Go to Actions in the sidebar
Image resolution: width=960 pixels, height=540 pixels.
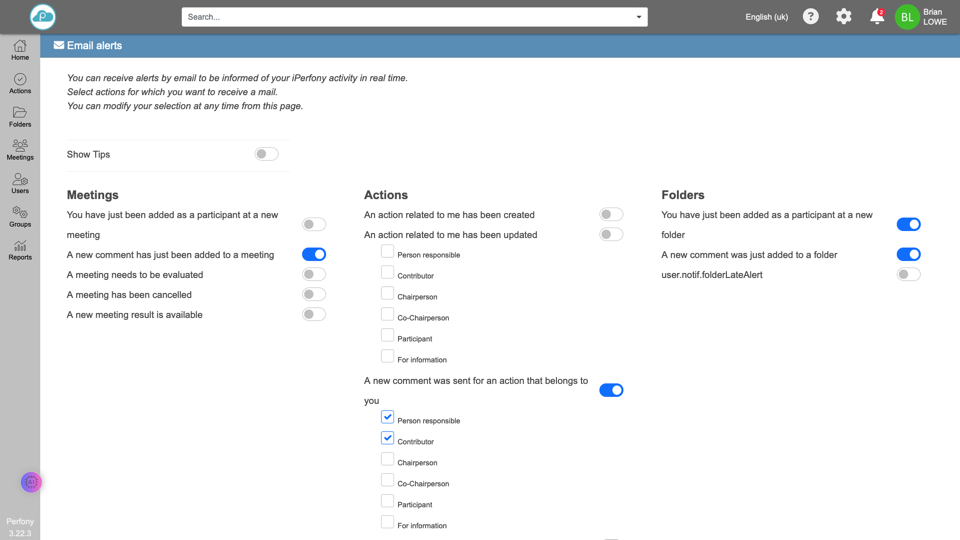tap(20, 83)
